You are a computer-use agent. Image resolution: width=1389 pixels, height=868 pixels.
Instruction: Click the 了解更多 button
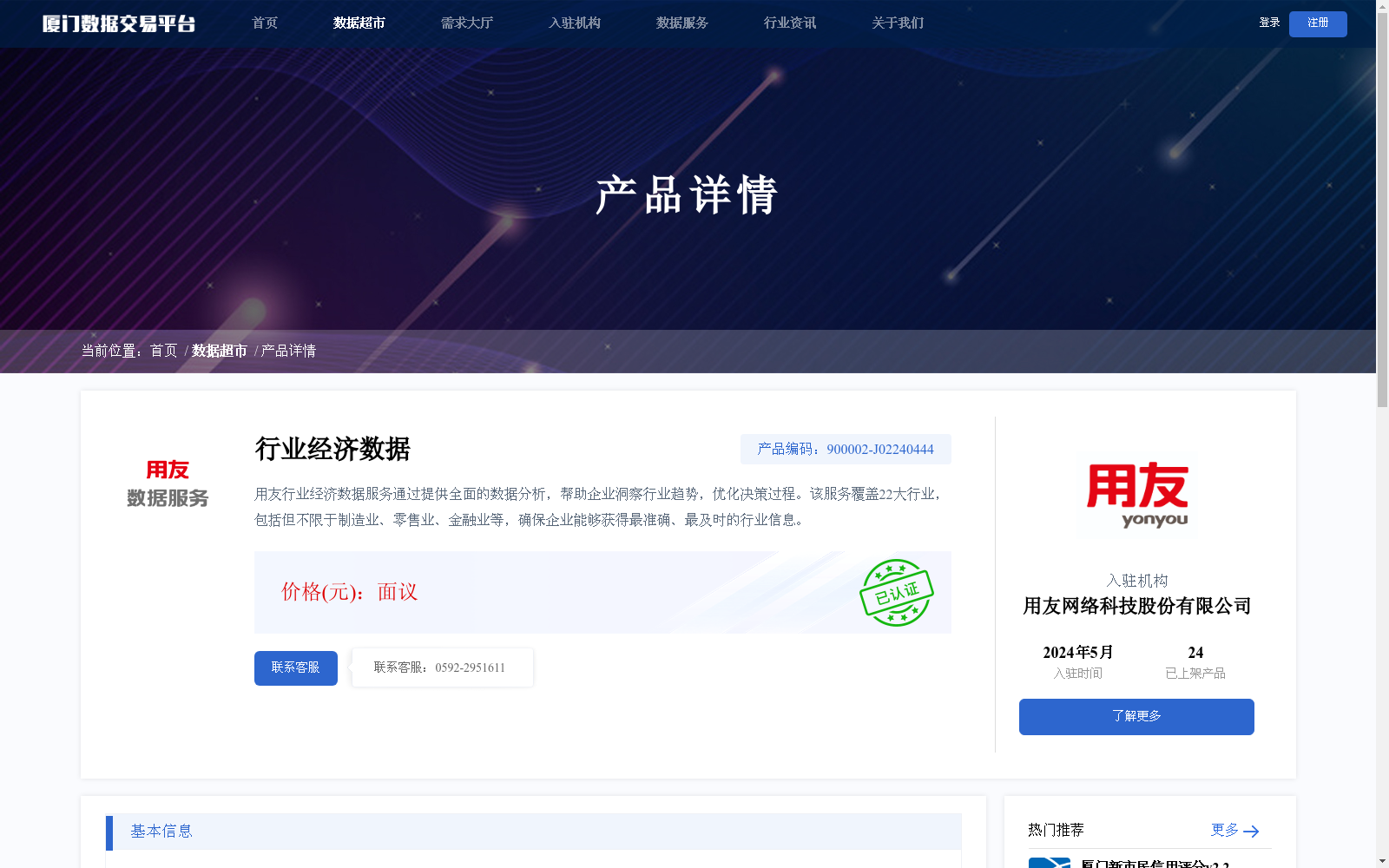(1136, 717)
